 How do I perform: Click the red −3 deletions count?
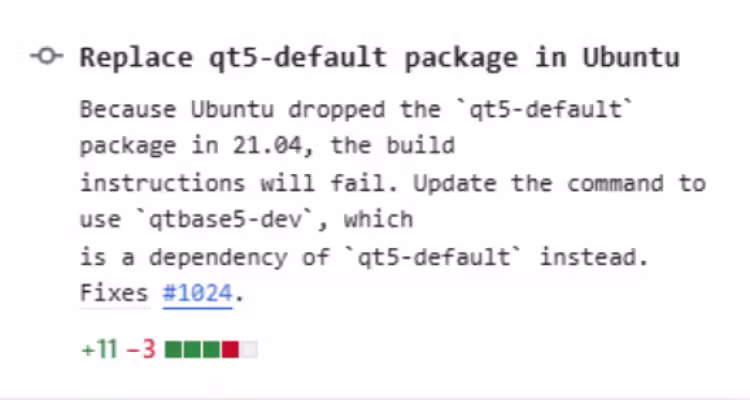(141, 349)
